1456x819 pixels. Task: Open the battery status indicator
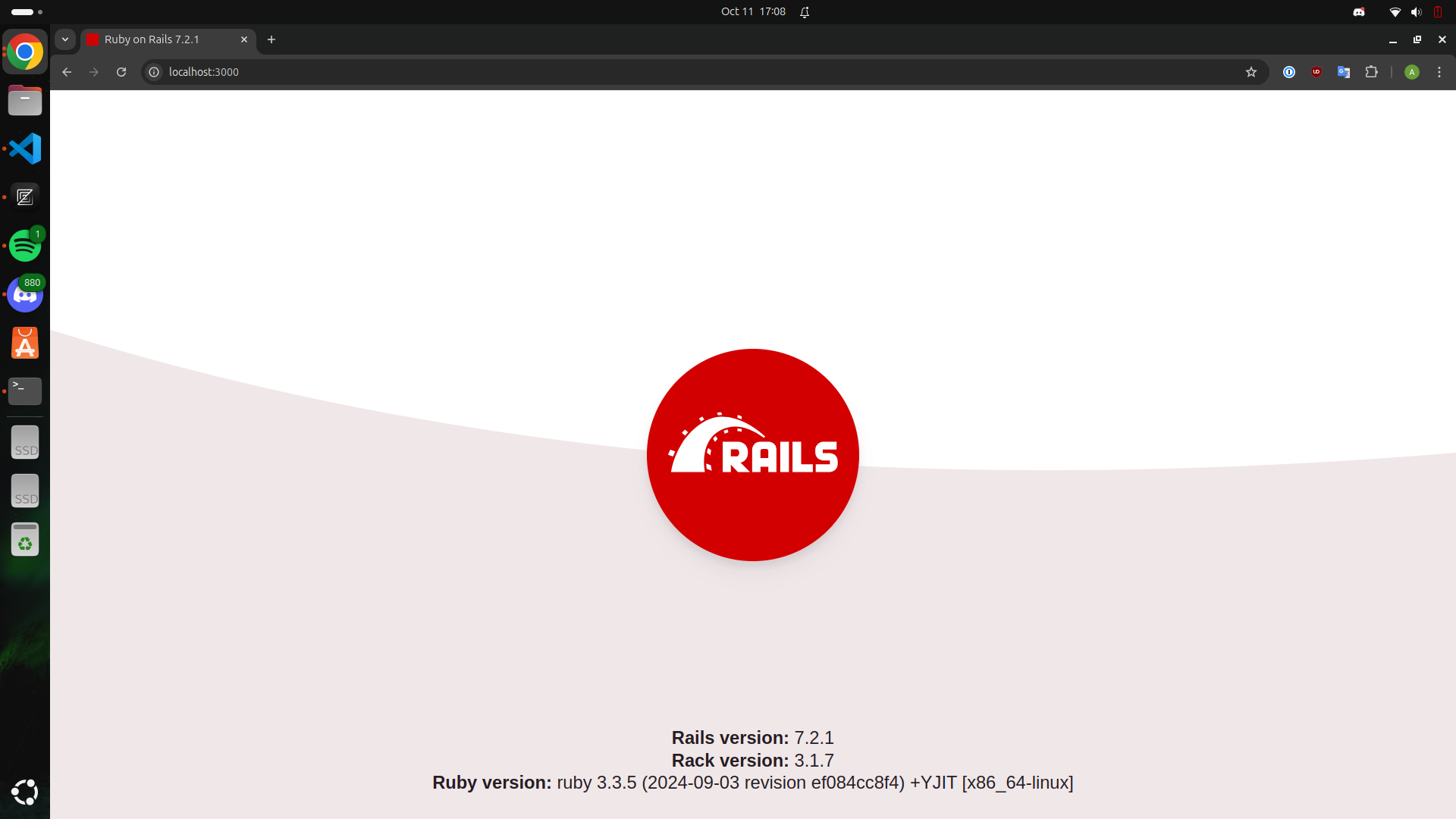(x=1438, y=12)
